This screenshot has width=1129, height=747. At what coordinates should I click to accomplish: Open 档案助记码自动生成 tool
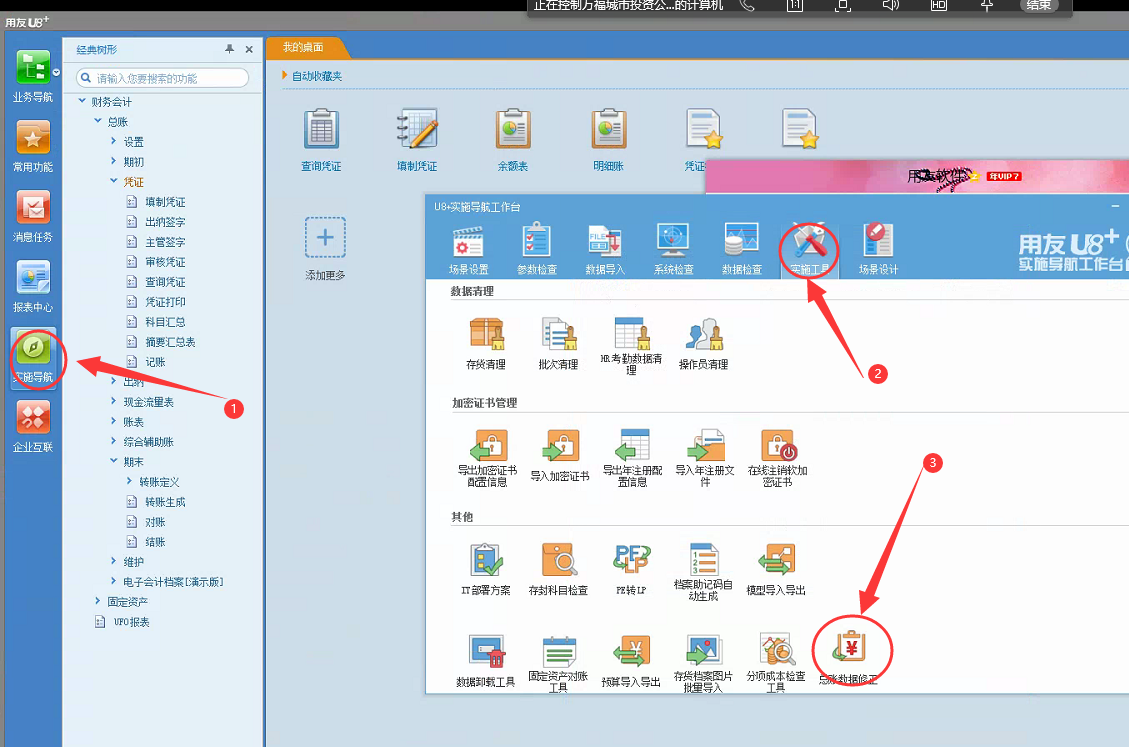click(703, 572)
